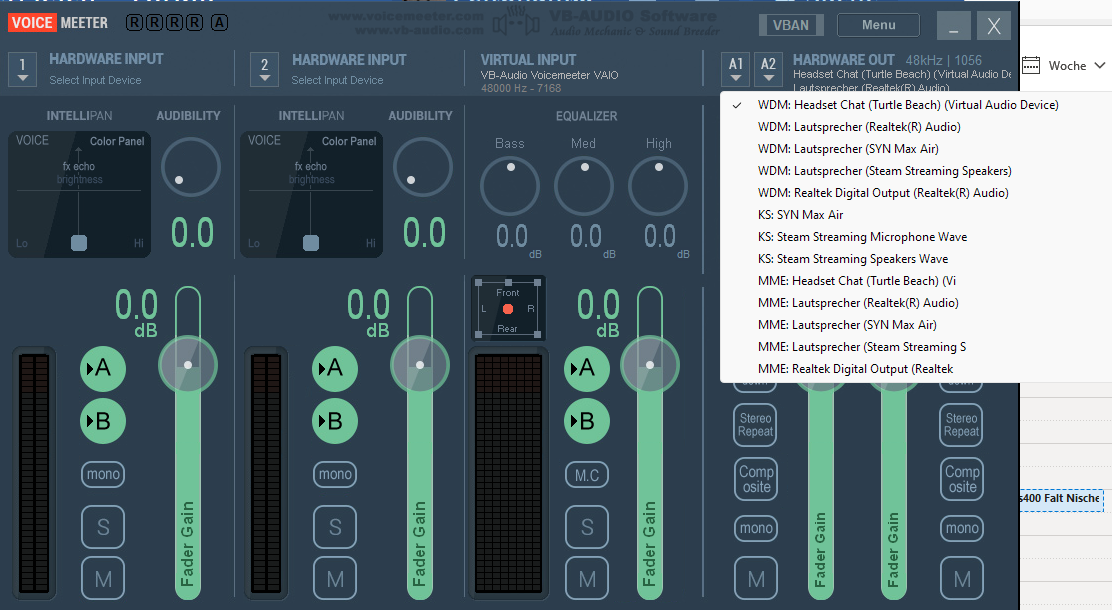Click the Med equalizer knob

584,186
